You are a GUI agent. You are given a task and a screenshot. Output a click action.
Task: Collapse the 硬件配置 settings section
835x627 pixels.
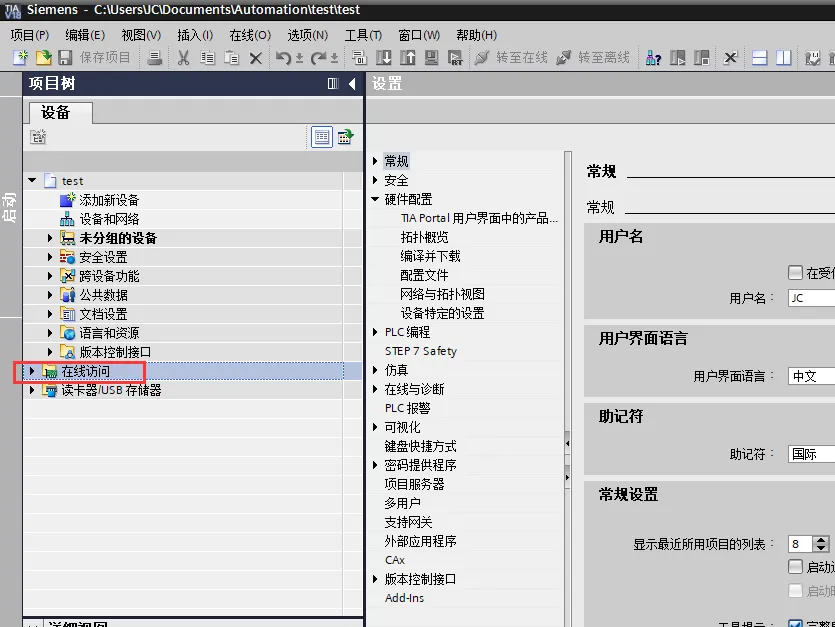(x=377, y=198)
